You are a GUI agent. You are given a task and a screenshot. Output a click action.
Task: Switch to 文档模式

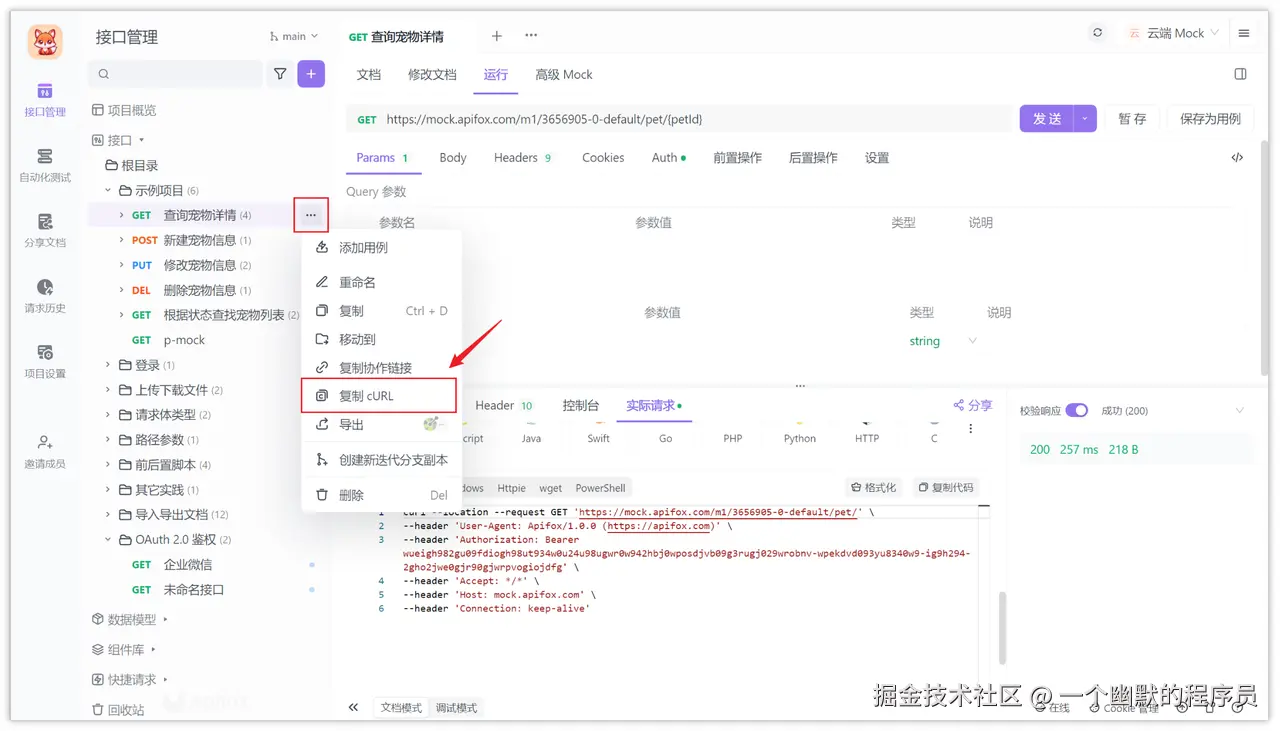click(401, 708)
